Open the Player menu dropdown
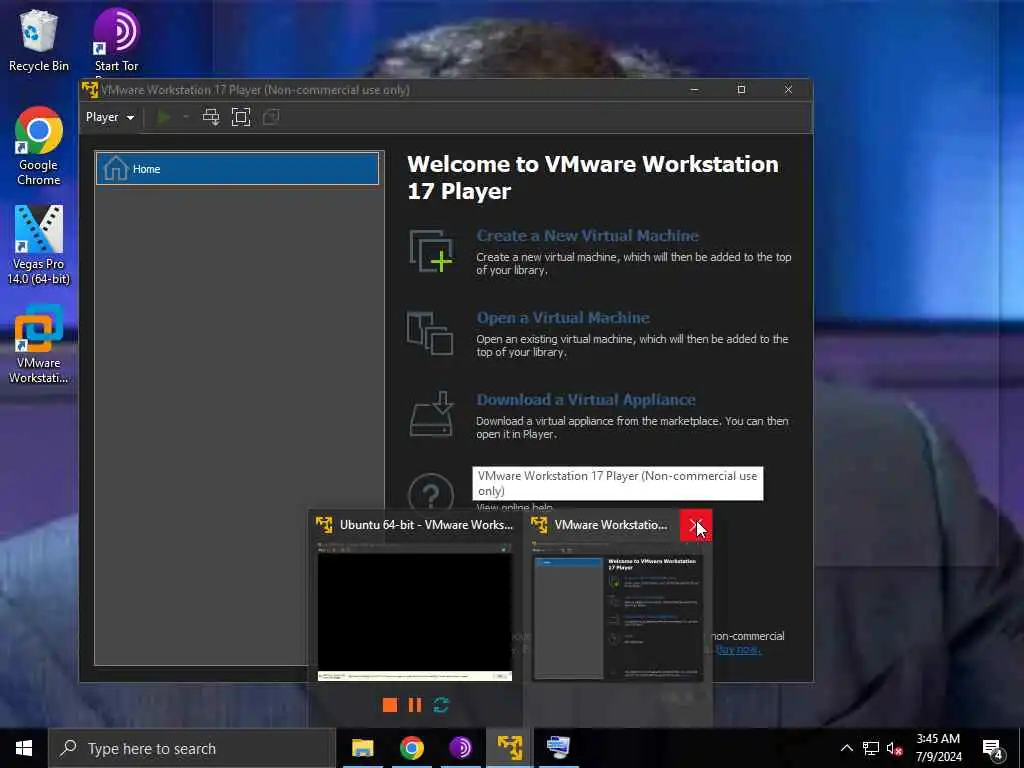The height and width of the screenshot is (768, 1024). (110, 117)
